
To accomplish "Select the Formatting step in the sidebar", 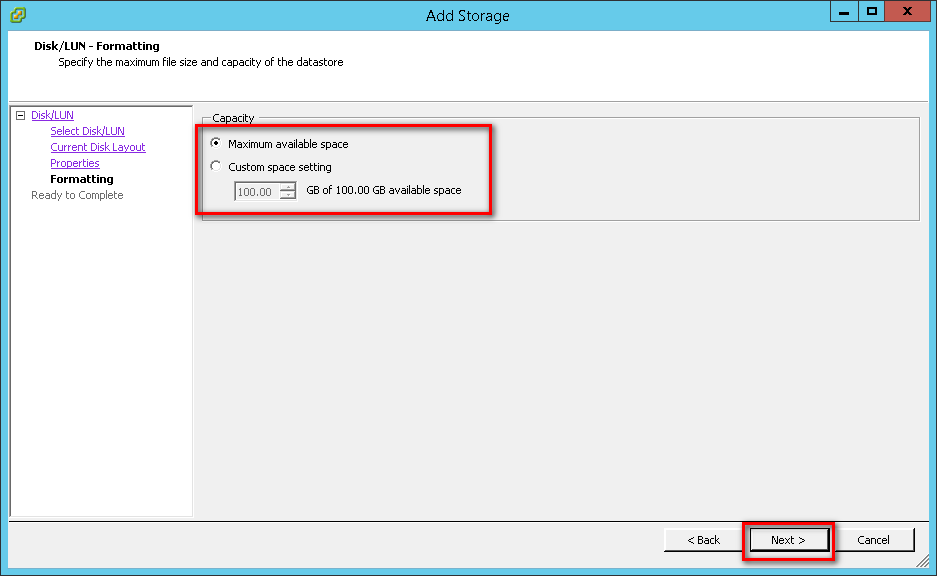I will [x=82, y=180].
